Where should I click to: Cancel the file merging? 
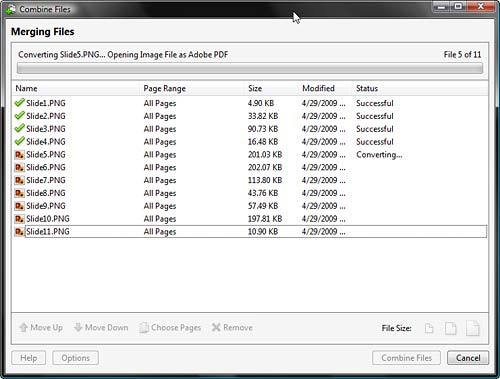[468, 358]
